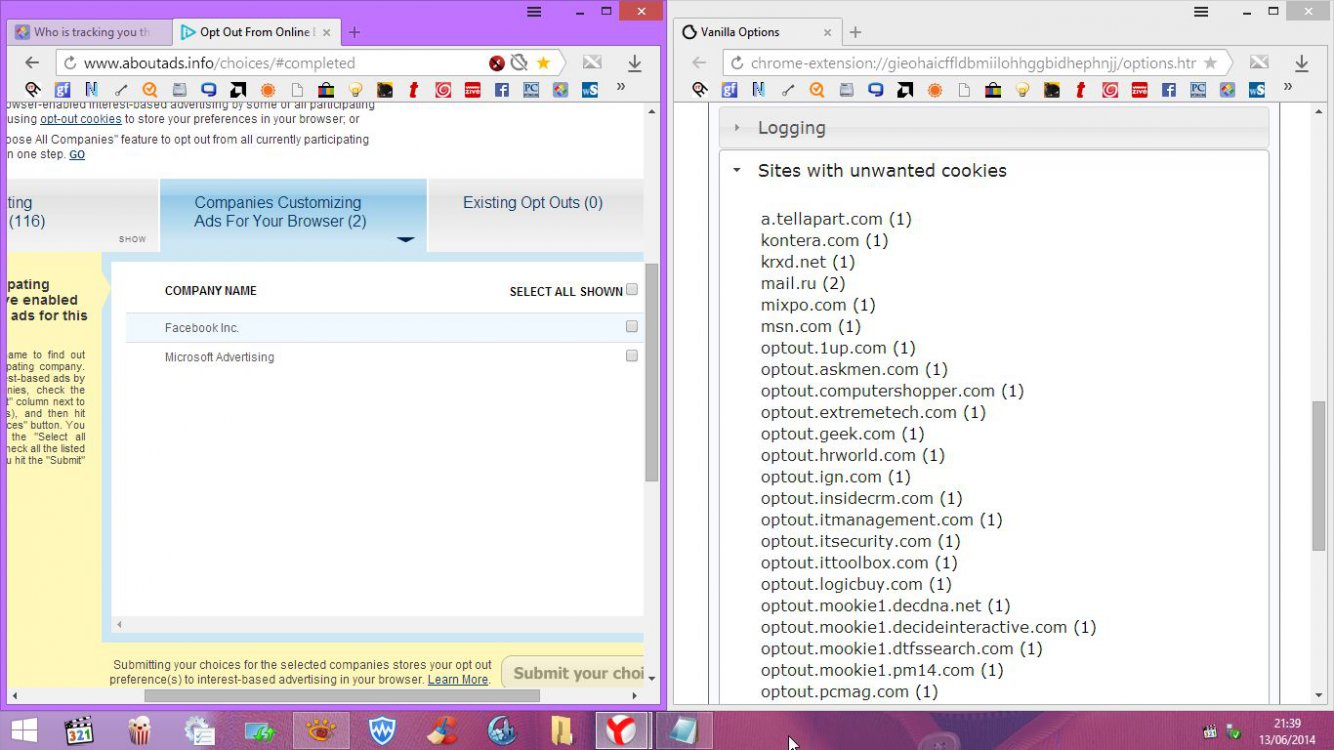Click the AMD bookmark icon in the aboutads window
Screen dimensions: 1334x750
click(238, 90)
